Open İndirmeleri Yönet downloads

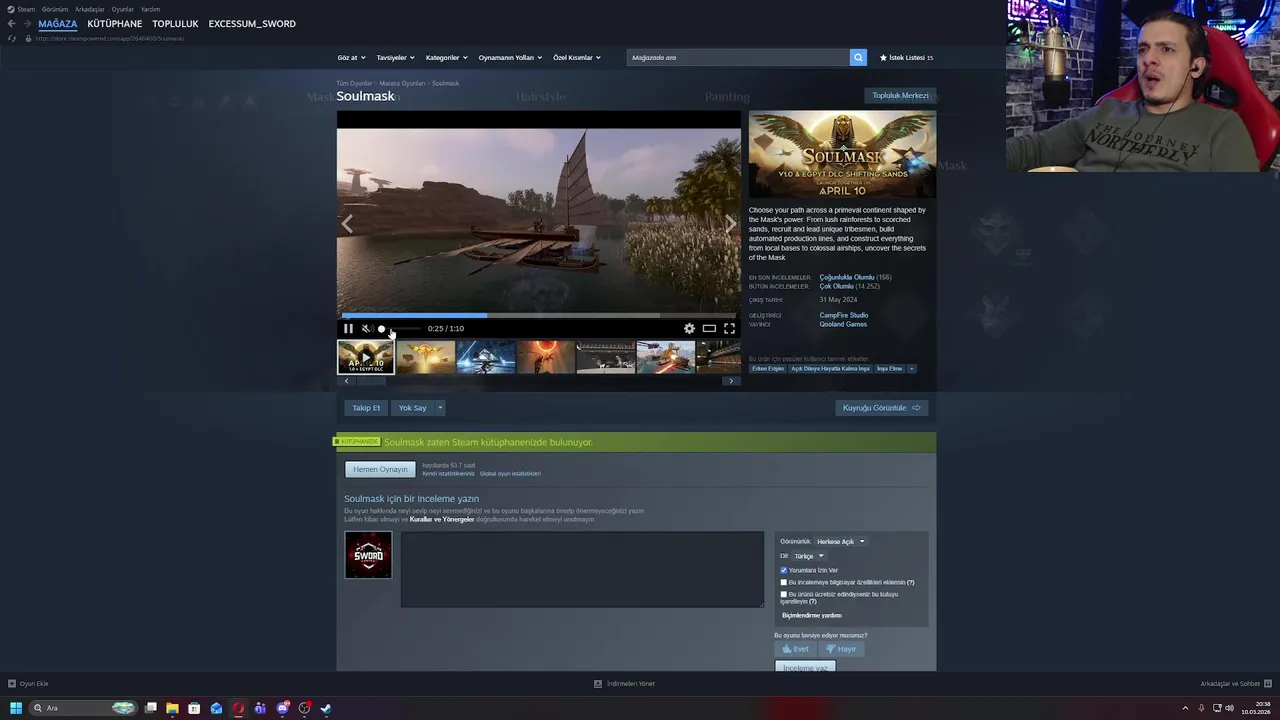(x=625, y=684)
